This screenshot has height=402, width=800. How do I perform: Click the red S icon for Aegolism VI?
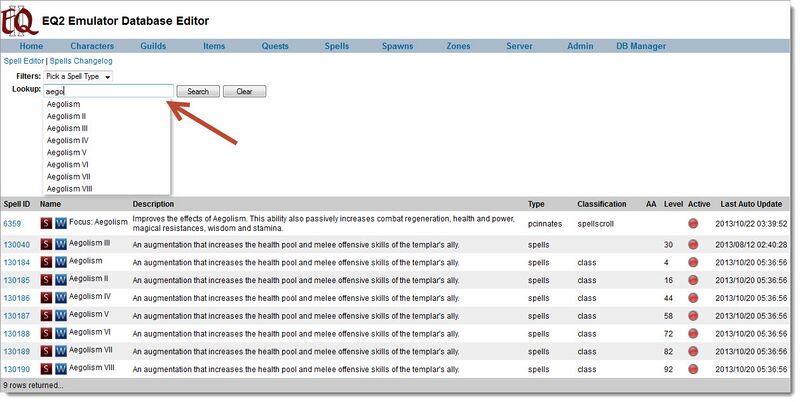tap(46, 334)
